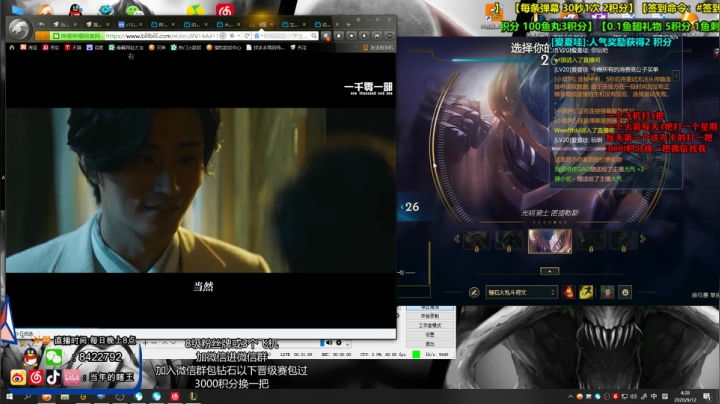720x404 pixels.
Task: Select the Ignite summoner spell icon
Action: coord(568,292)
